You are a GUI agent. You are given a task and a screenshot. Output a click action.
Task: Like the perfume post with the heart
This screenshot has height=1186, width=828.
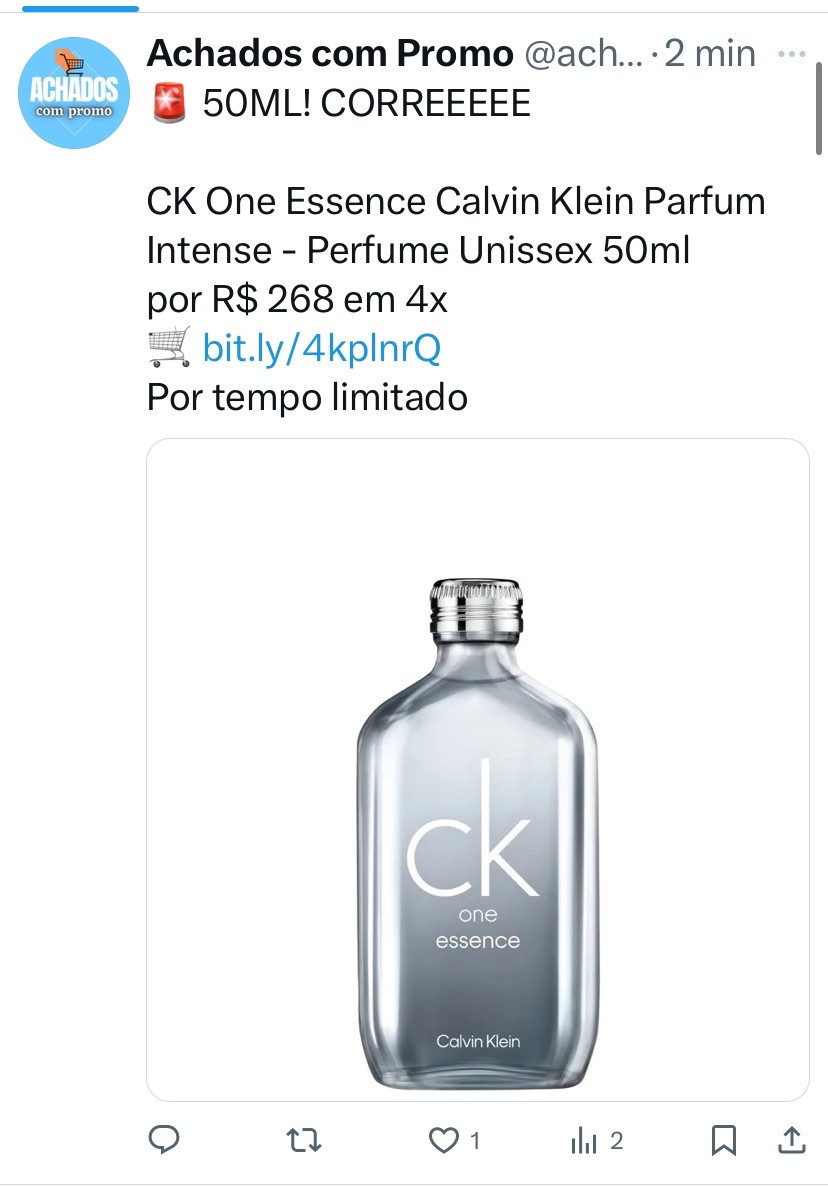(x=442, y=1140)
